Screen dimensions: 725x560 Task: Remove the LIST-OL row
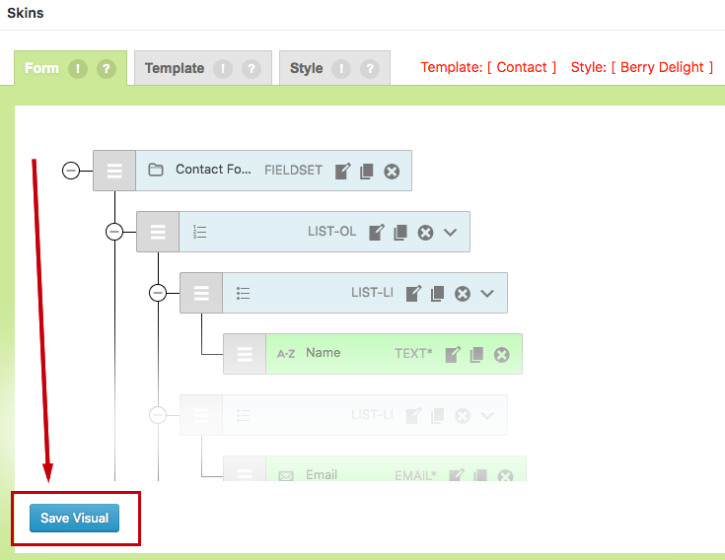pyautogui.click(x=425, y=232)
